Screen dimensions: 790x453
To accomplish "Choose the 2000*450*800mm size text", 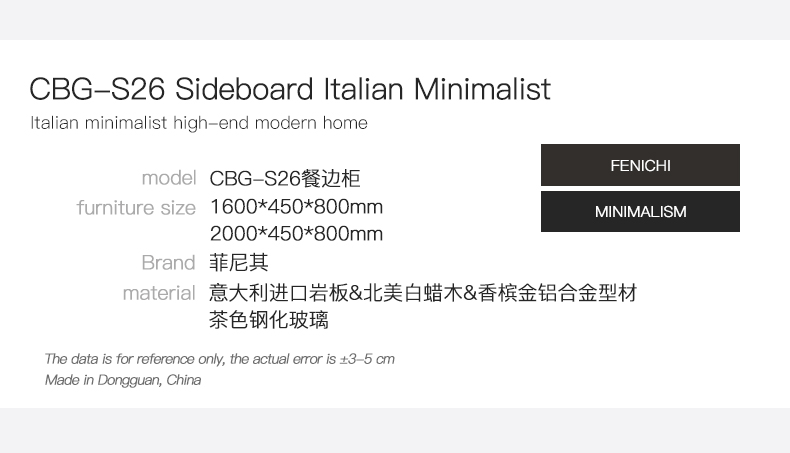I will tap(296, 234).
